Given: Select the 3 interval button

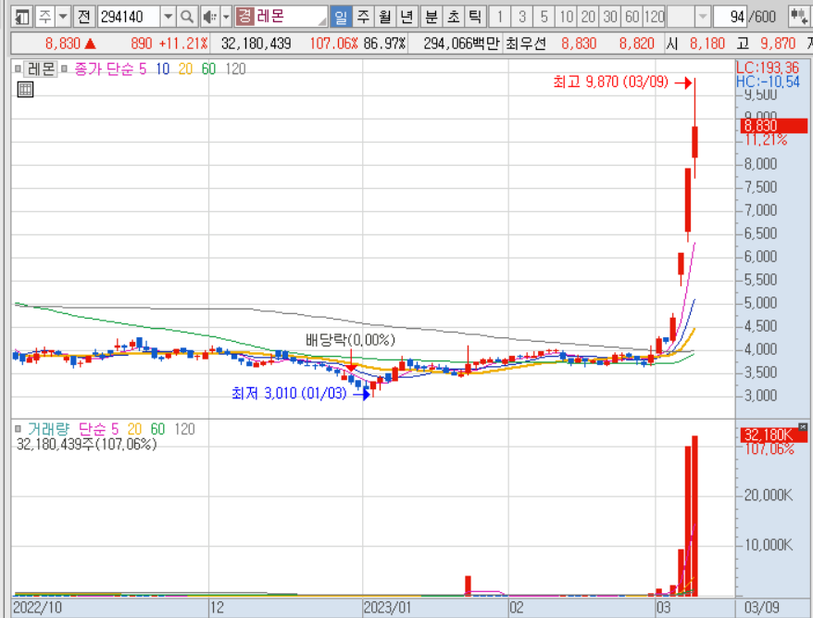Looking at the screenshot, I should (x=522, y=17).
